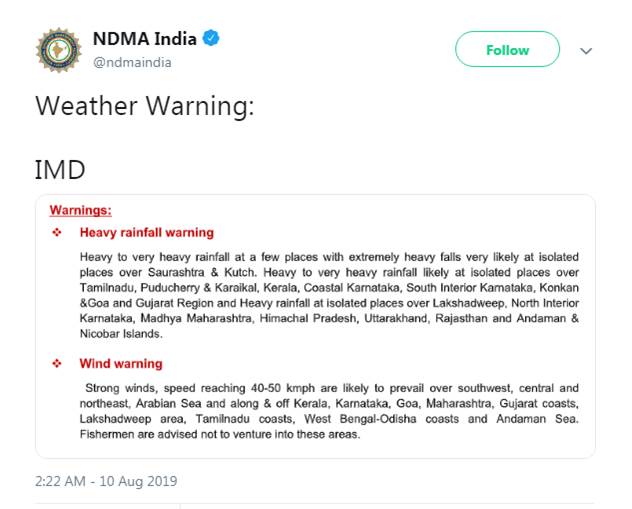The image size is (632, 509).
Task: Select the Wind warning heading
Action: [121, 364]
